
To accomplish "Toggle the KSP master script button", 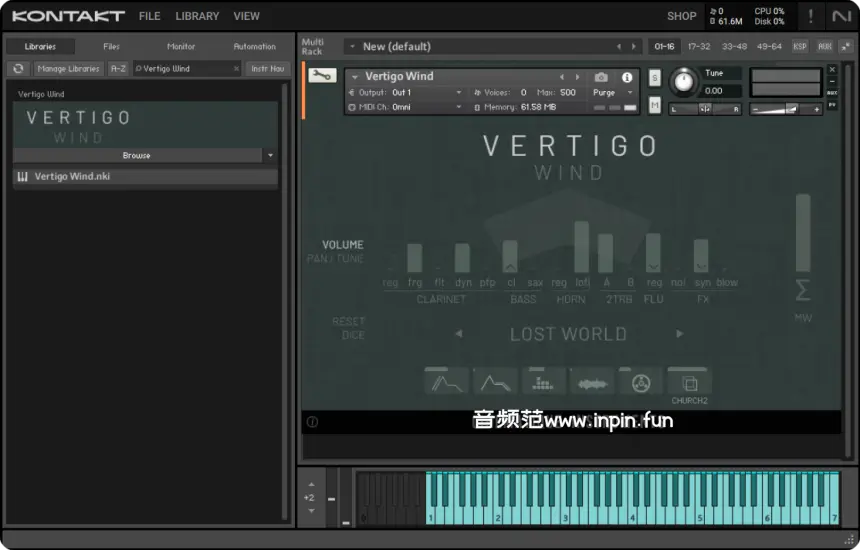I will click(x=800, y=46).
